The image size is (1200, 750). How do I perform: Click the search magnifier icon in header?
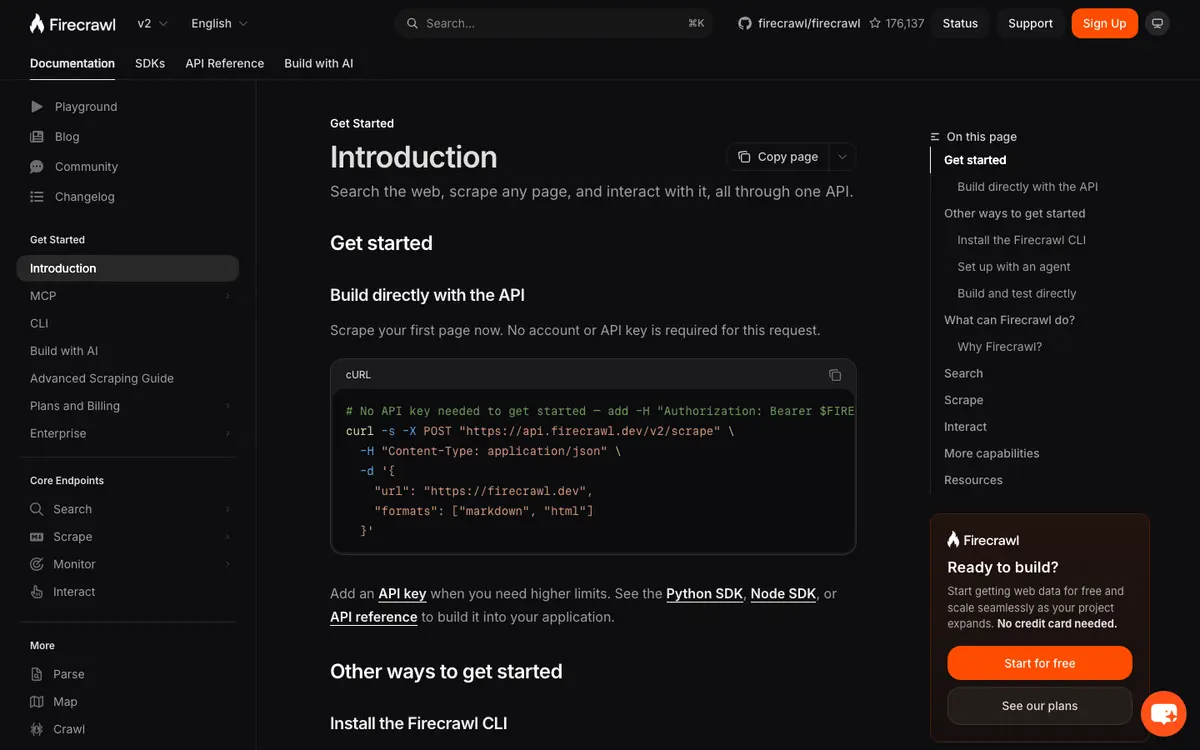coord(412,23)
